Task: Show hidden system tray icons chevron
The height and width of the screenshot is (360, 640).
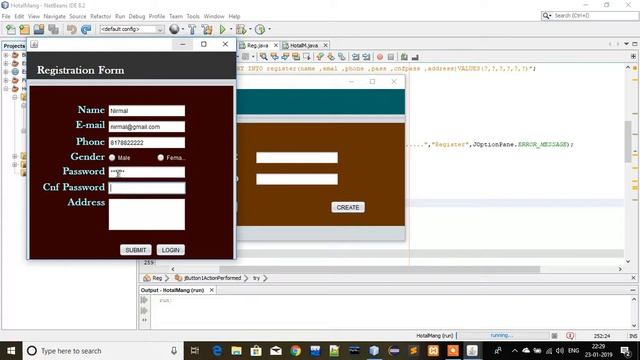Action: point(514,351)
